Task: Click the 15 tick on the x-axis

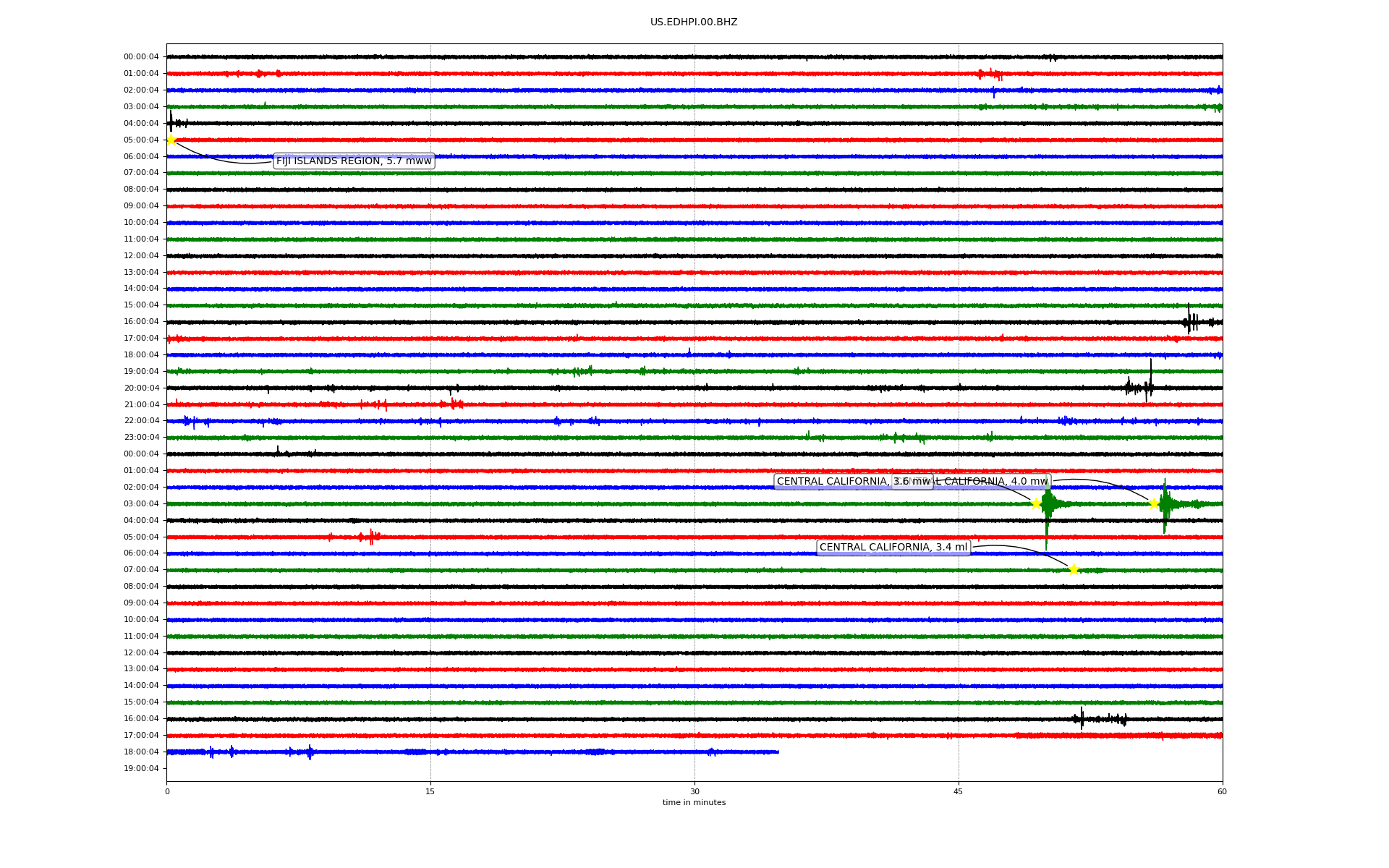Action: click(x=430, y=791)
